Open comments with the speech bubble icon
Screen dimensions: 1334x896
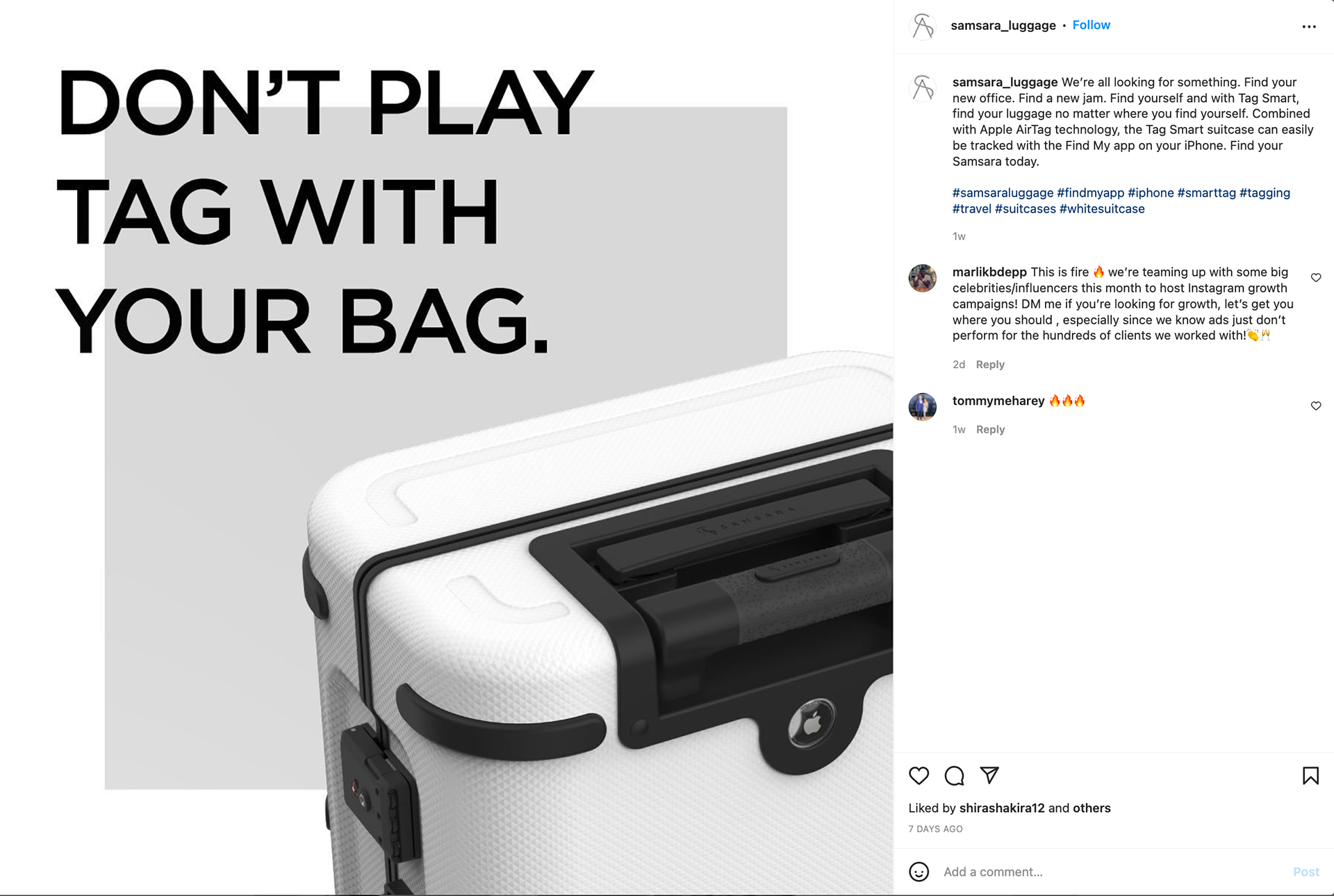click(x=955, y=776)
